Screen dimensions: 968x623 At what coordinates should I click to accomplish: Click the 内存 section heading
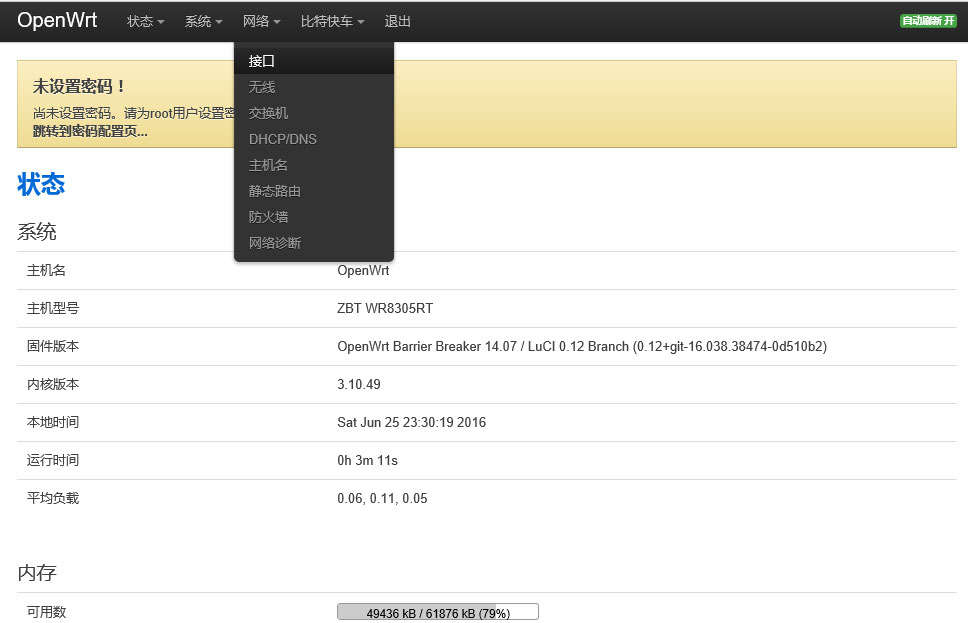[37, 572]
